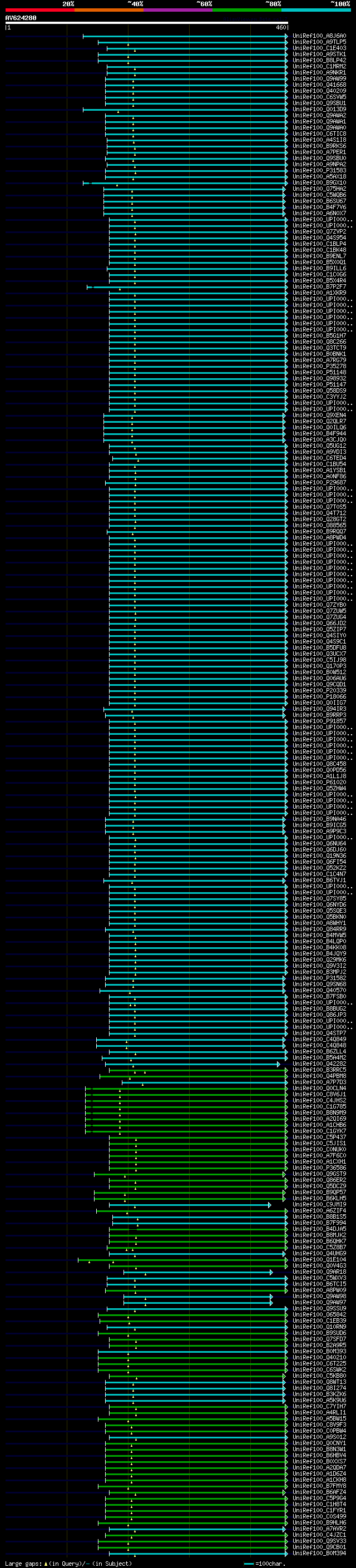The height and width of the screenshot is (1568, 356).
Task: Select hit label UniRef100_P36586
Action: point(319,1168)
